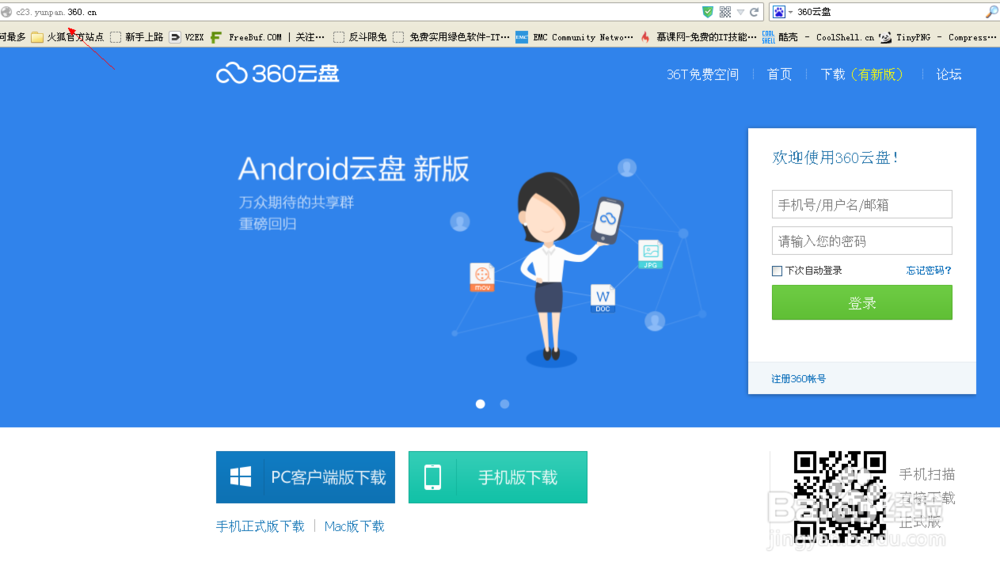Click Mac版下载 link
The width and height of the screenshot is (1000, 573).
click(x=355, y=526)
